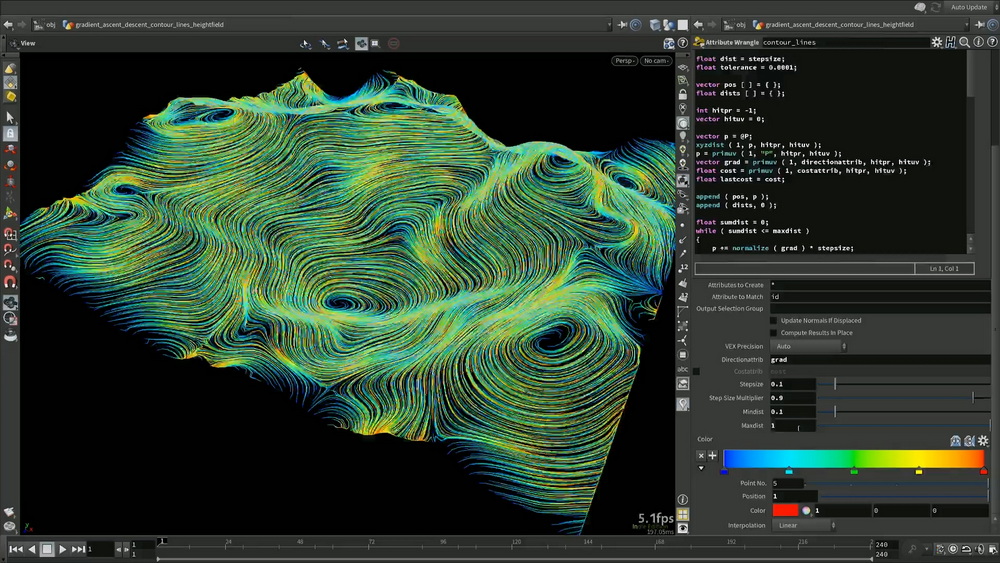Screen dimensions: 1000x563
Task: Toggle the Costattrib enable checkbox
Action: click(696, 371)
